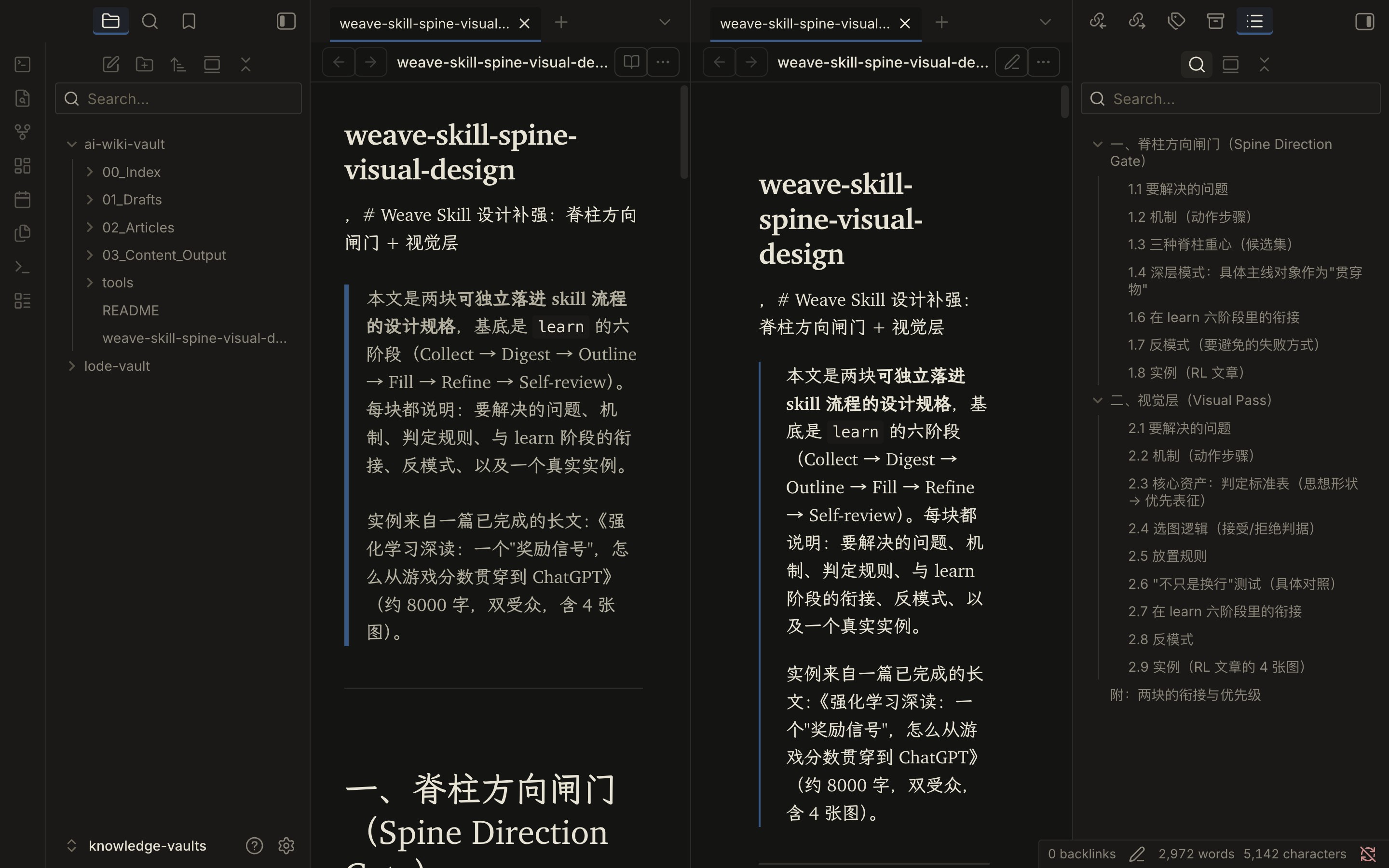
Task: Click the bottom list-view ribbon icon
Action: [22, 301]
